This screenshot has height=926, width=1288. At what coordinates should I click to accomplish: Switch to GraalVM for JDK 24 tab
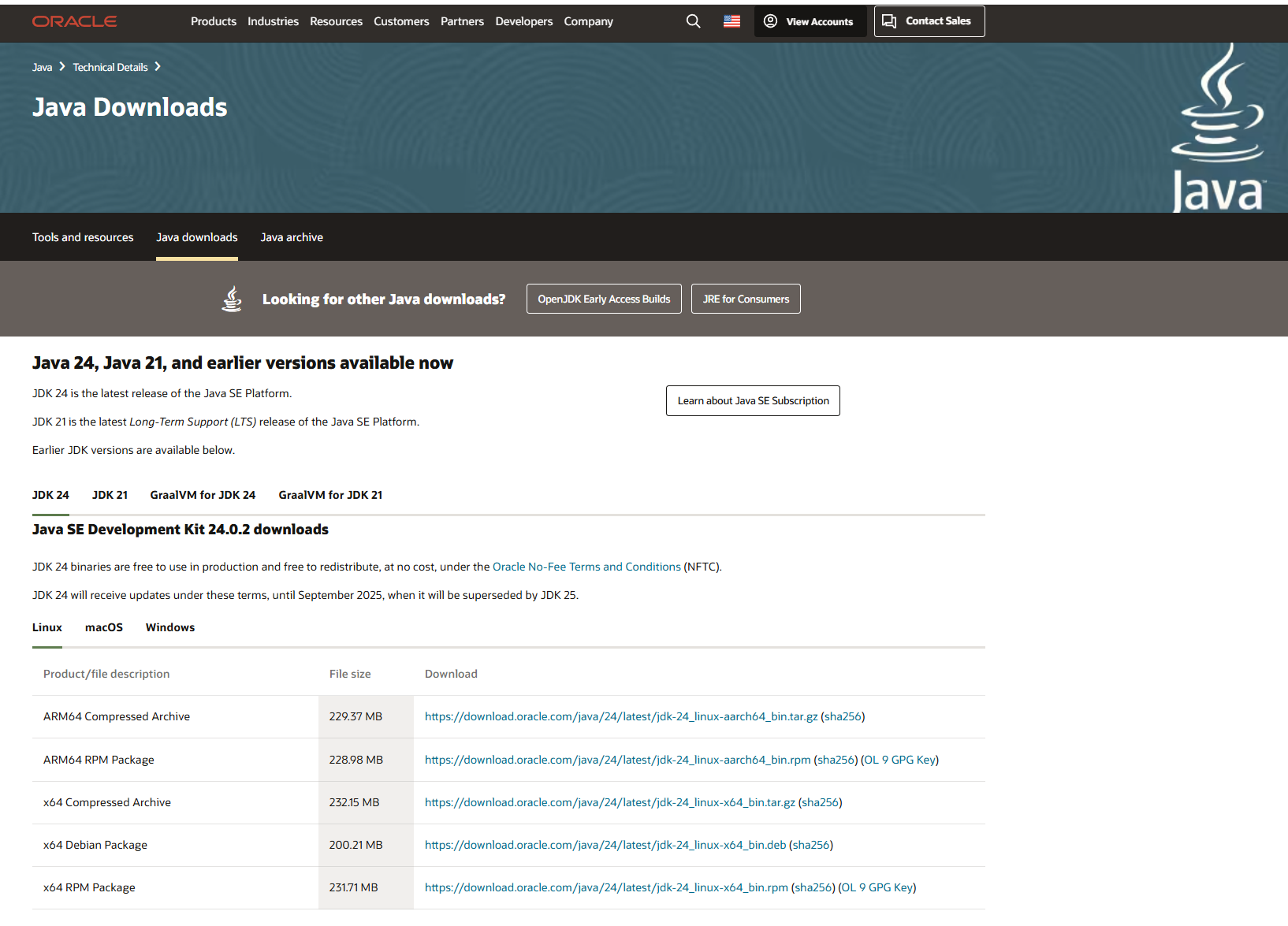[203, 495]
